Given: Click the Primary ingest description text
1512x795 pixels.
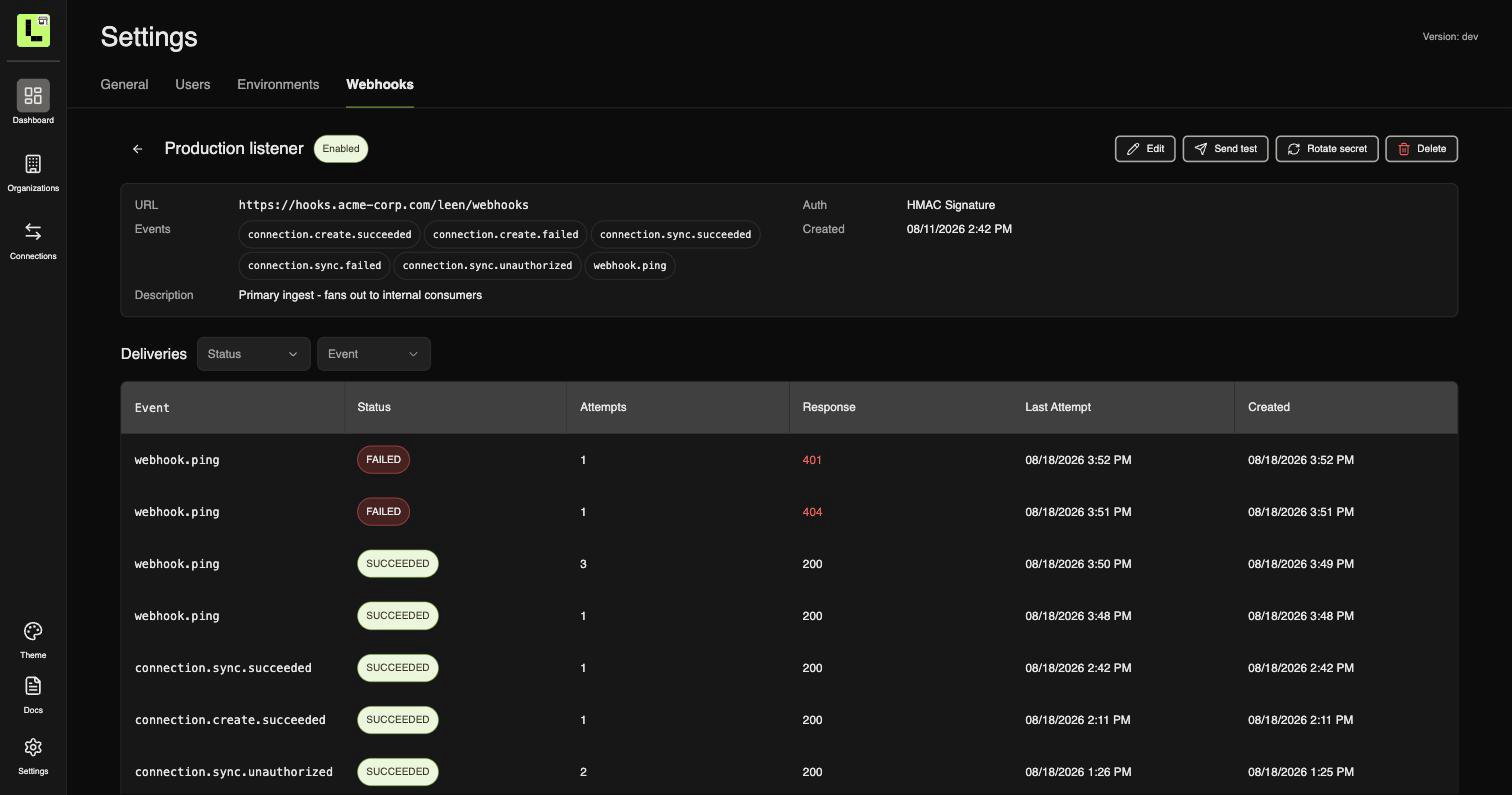Looking at the screenshot, I should 360,295.
